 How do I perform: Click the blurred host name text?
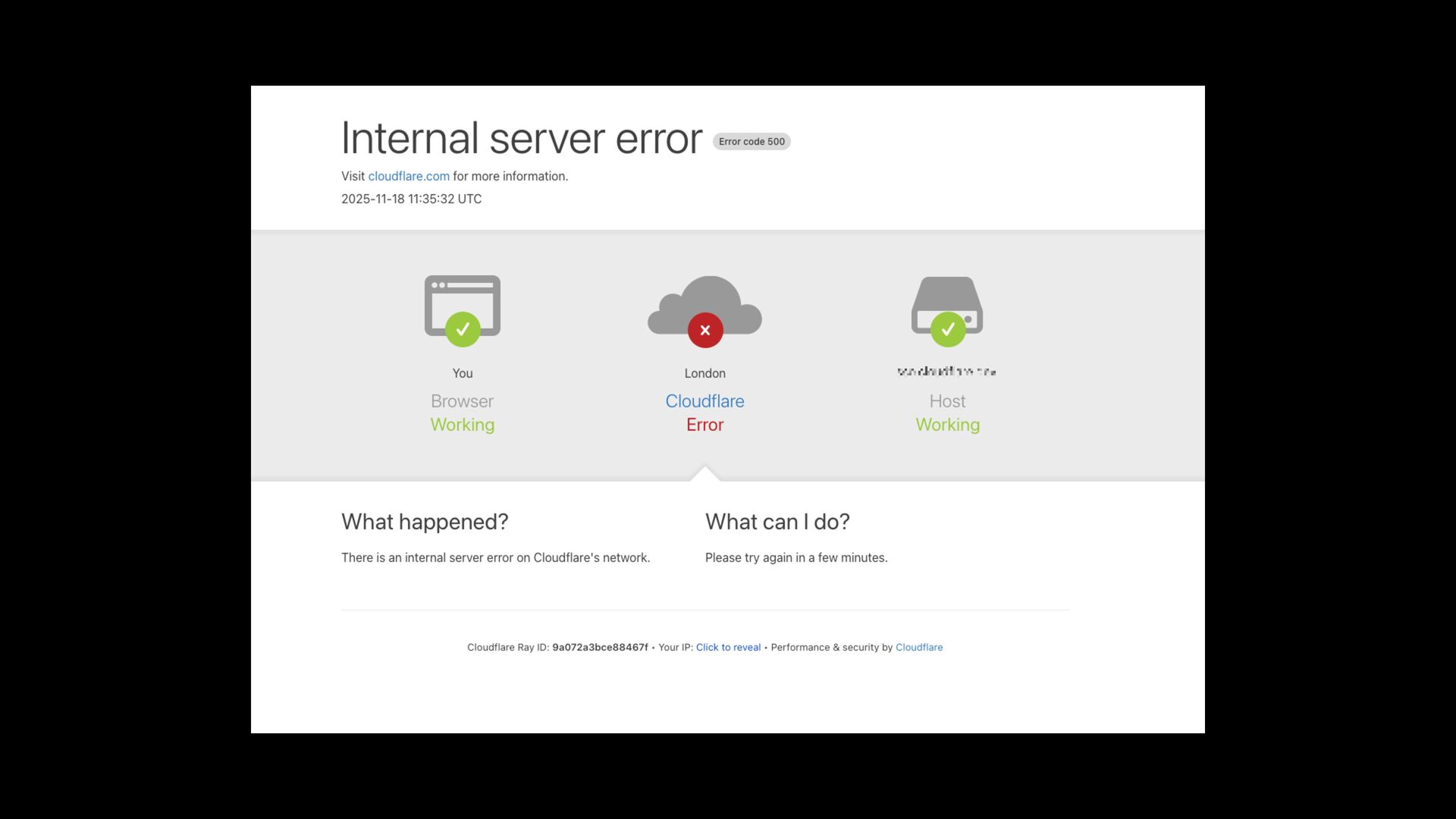947,372
